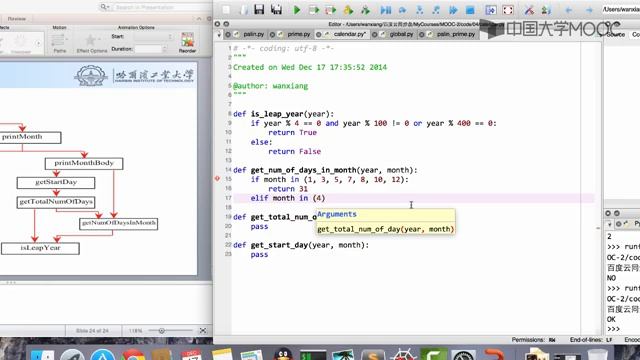The width and height of the screenshot is (640, 360).
Task: Run cell and advance in Spyder
Action: [x=331, y=10]
